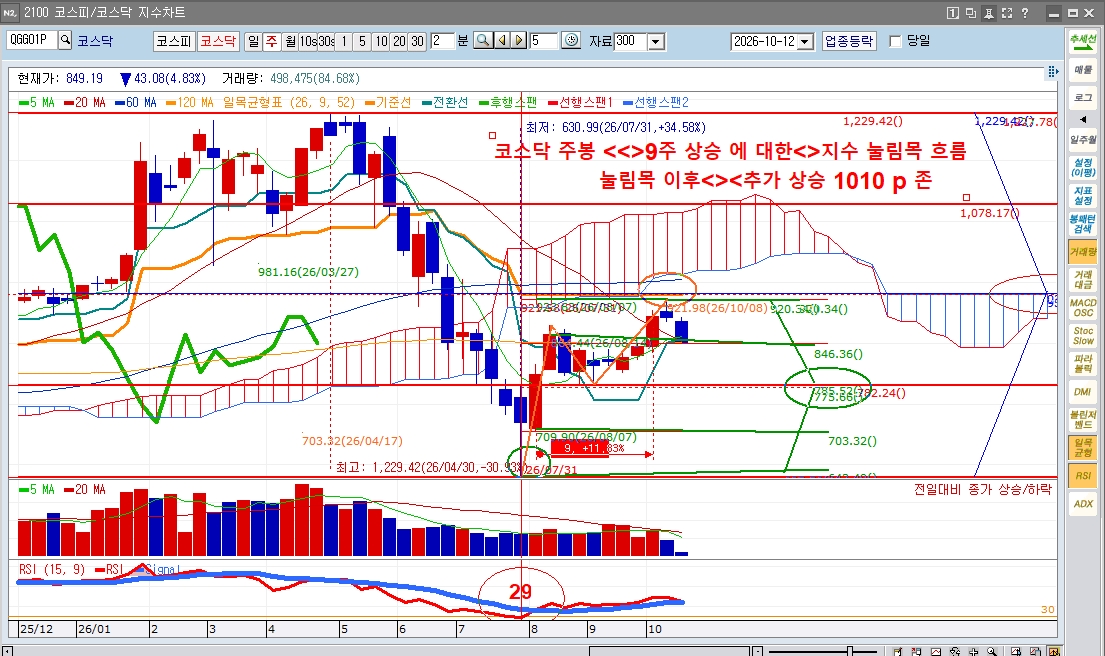1105x656 pixels.
Task: Toggle the 일목균형 indicator in sidebar
Action: [1082, 447]
